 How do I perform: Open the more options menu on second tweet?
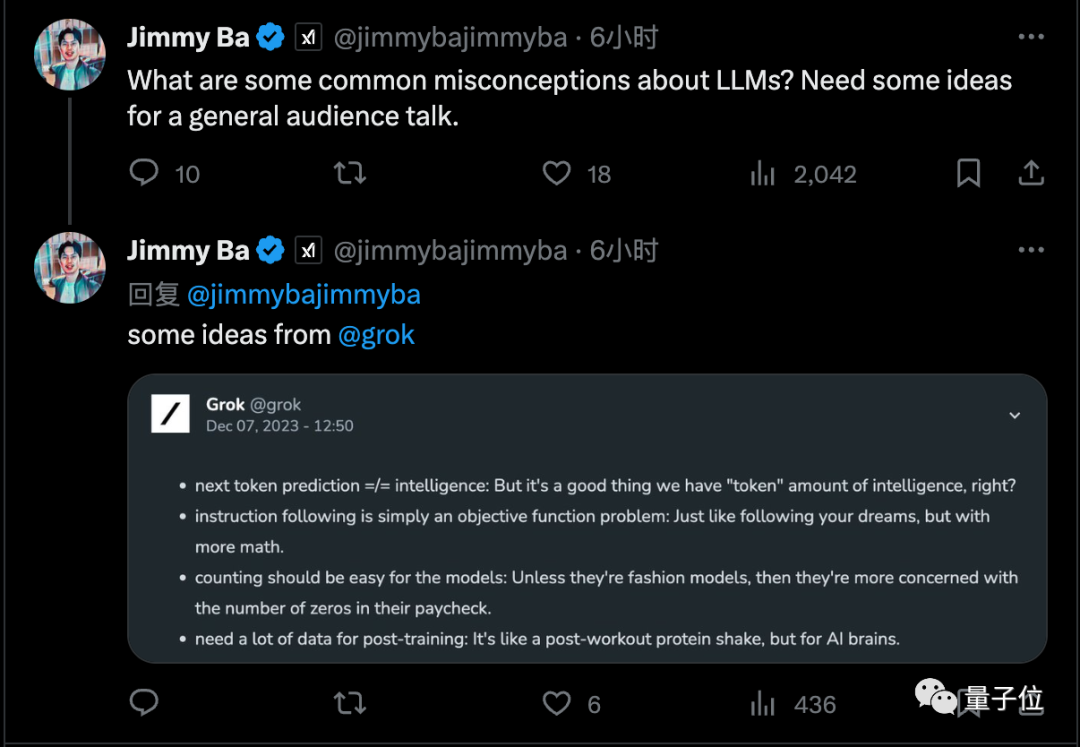(1030, 250)
